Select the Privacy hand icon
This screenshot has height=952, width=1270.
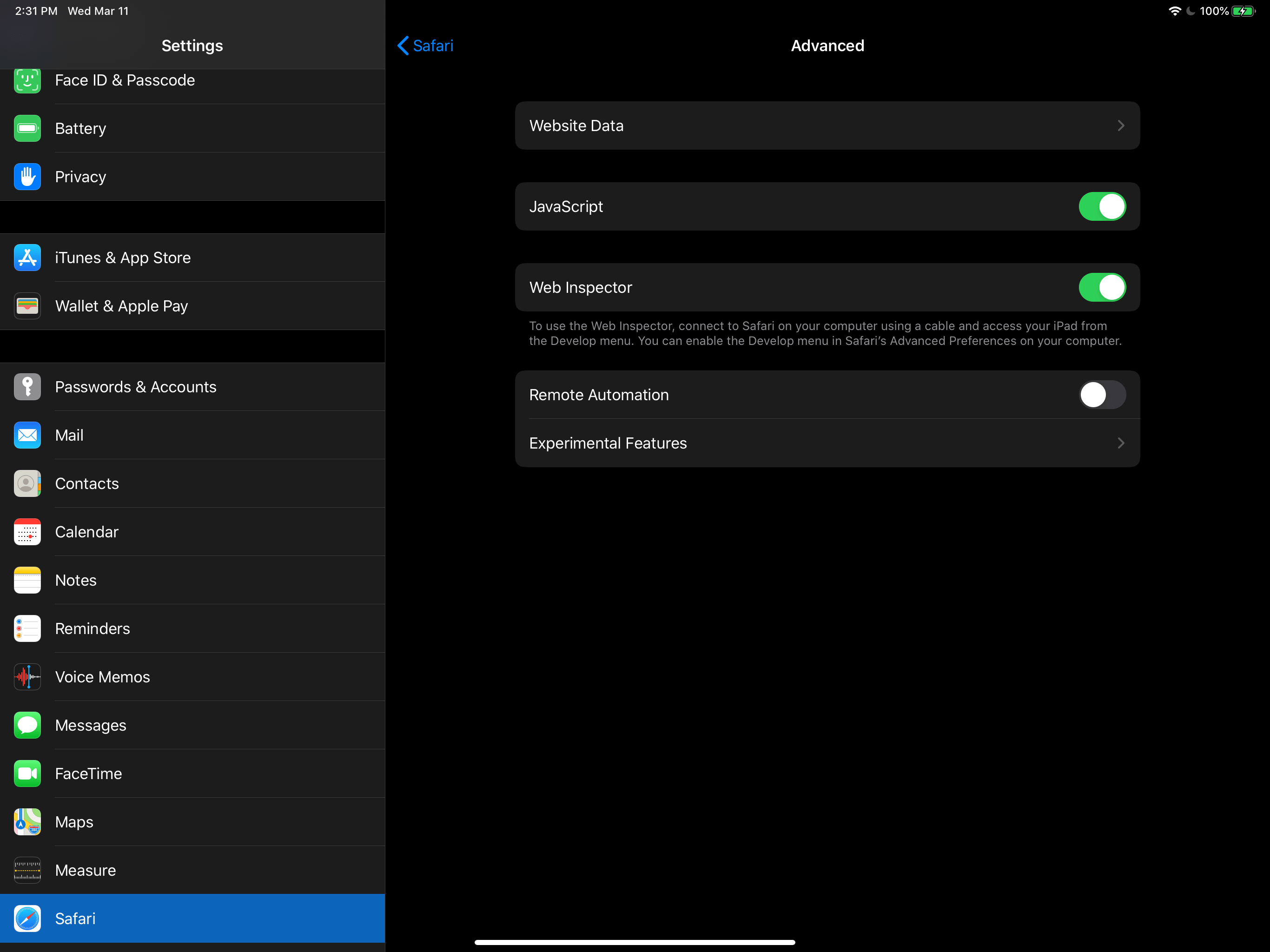click(x=27, y=177)
